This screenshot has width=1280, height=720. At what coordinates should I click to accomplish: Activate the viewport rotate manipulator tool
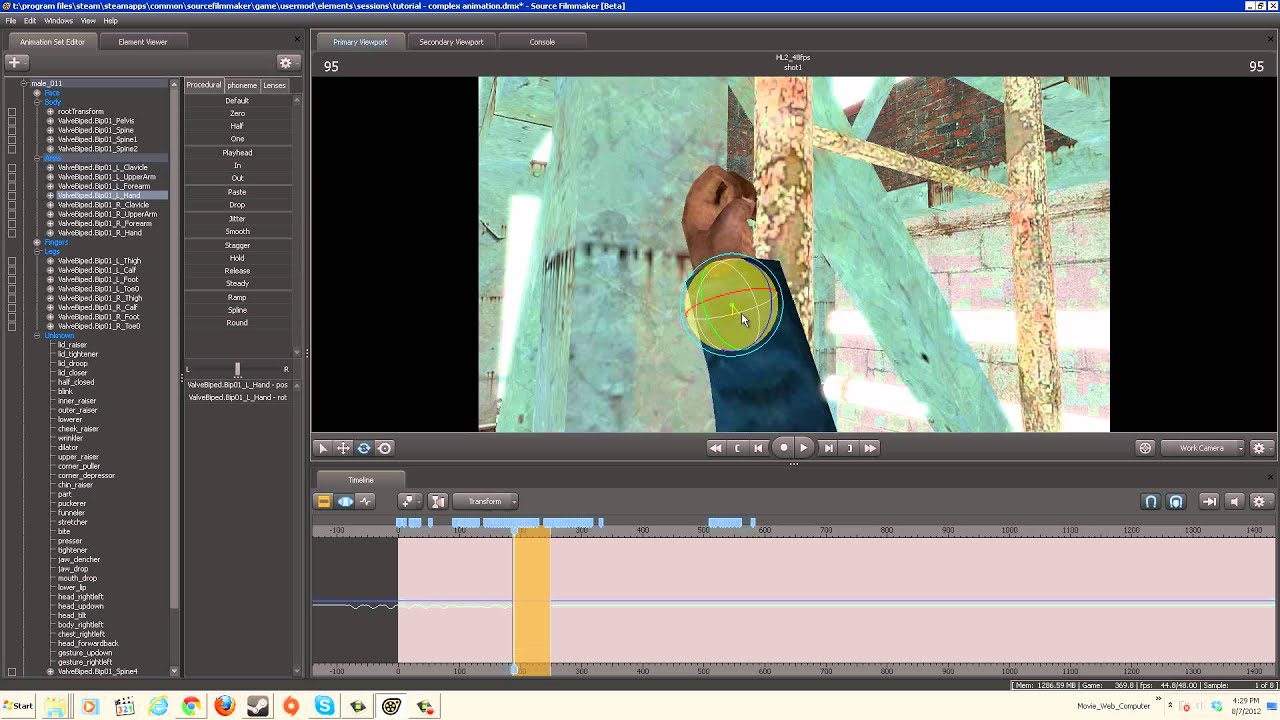tap(364, 448)
